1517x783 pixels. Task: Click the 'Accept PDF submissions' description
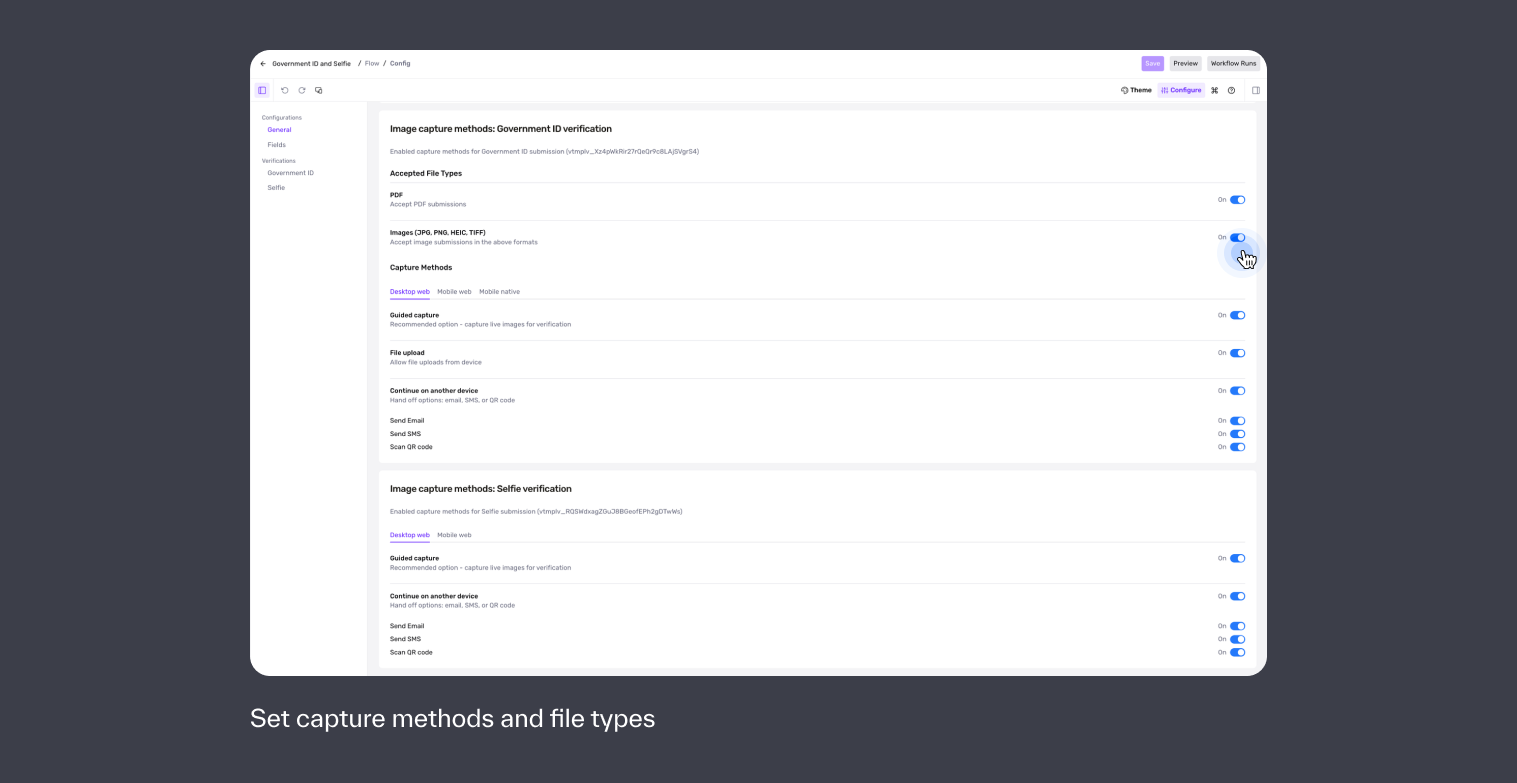tap(428, 204)
